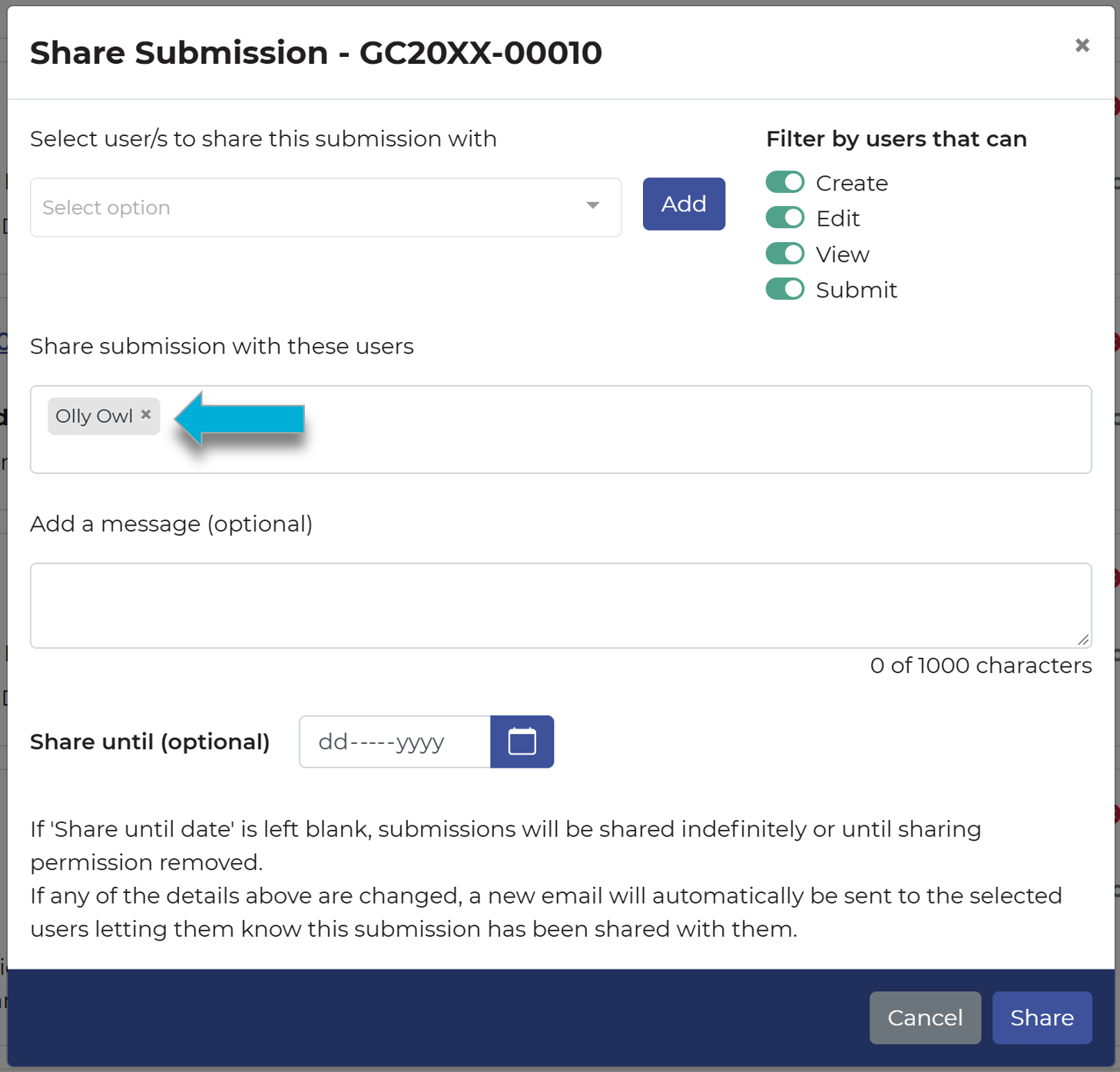The image size is (1120, 1072).
Task: Close the Share Submission dialog
Action: tap(1082, 45)
